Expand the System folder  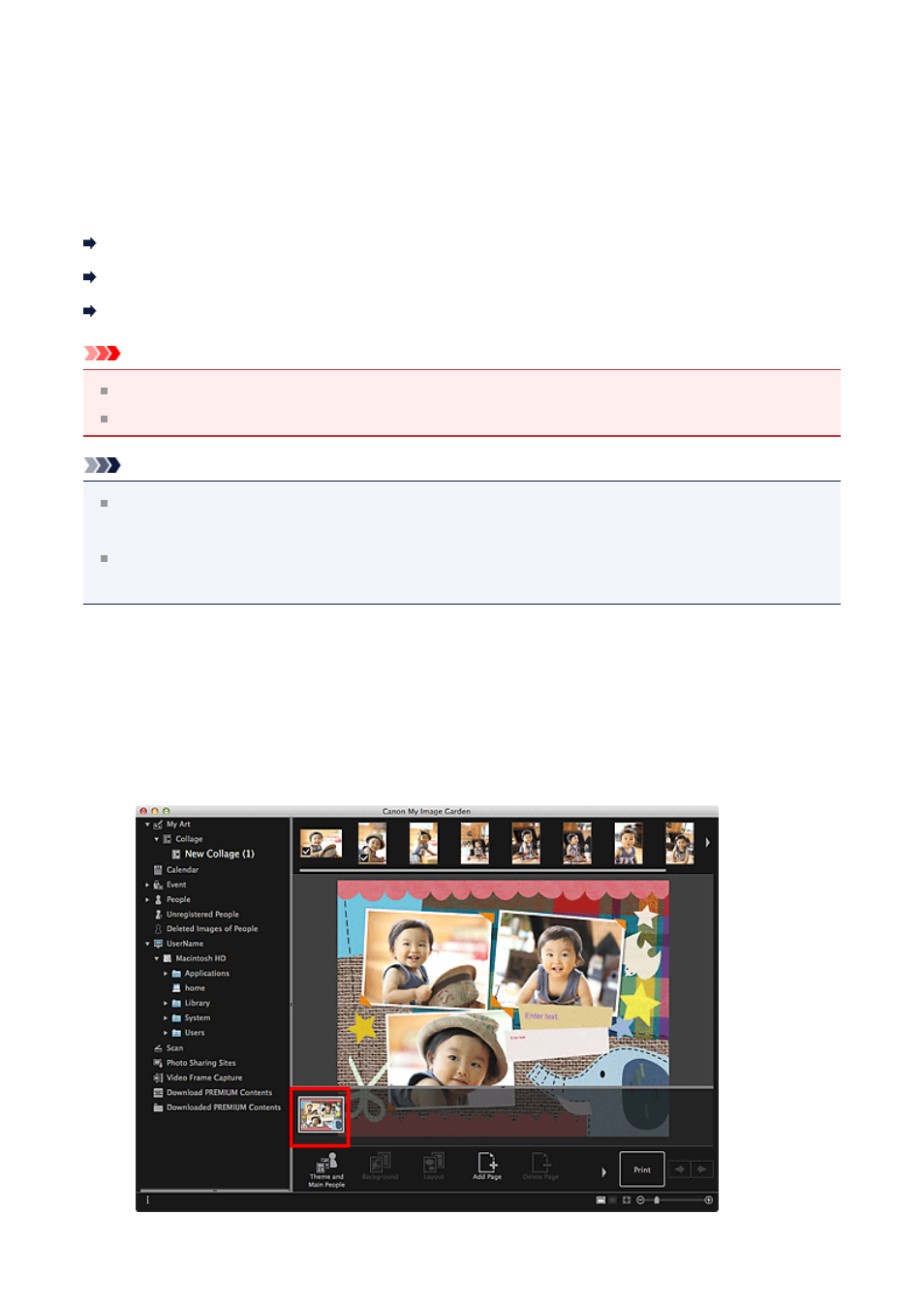(166, 1018)
